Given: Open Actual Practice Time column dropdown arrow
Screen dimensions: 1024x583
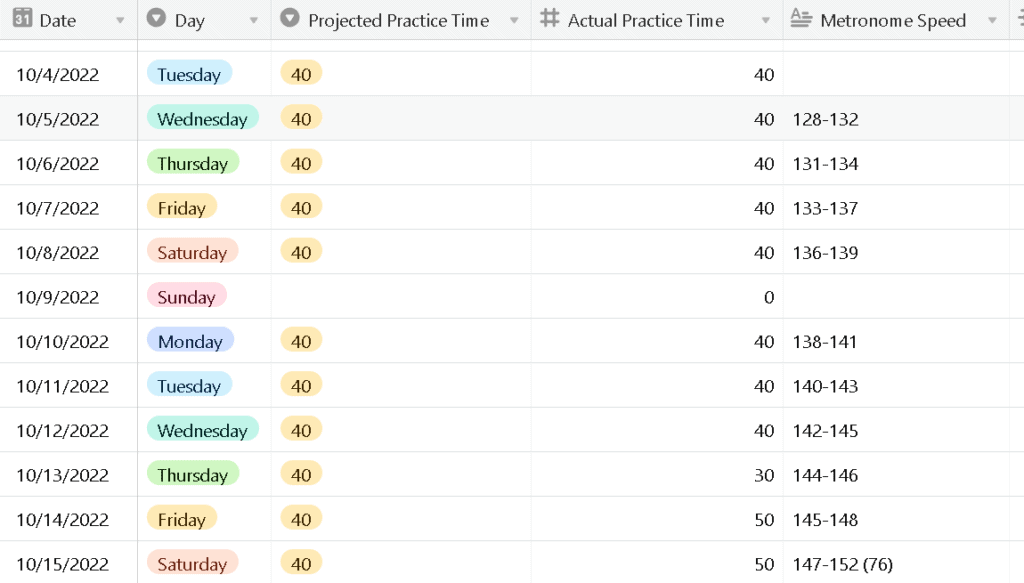Looking at the screenshot, I should pyautogui.click(x=765, y=20).
